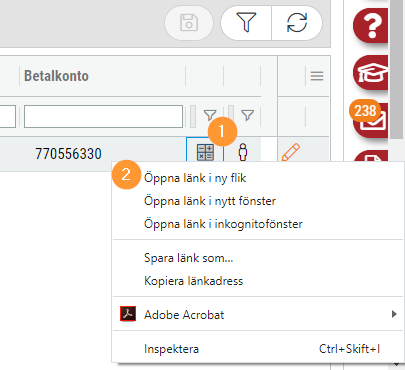Viewport: 405px width, 370px height.
Task: Refresh the list with circular arrows icon
Action: tap(297, 23)
